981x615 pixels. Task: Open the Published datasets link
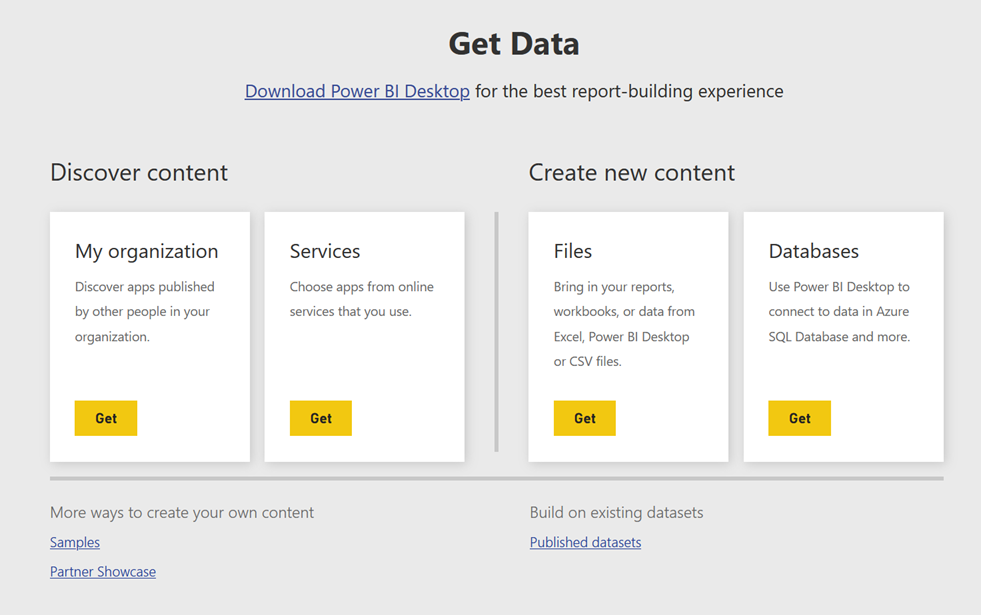(x=586, y=542)
